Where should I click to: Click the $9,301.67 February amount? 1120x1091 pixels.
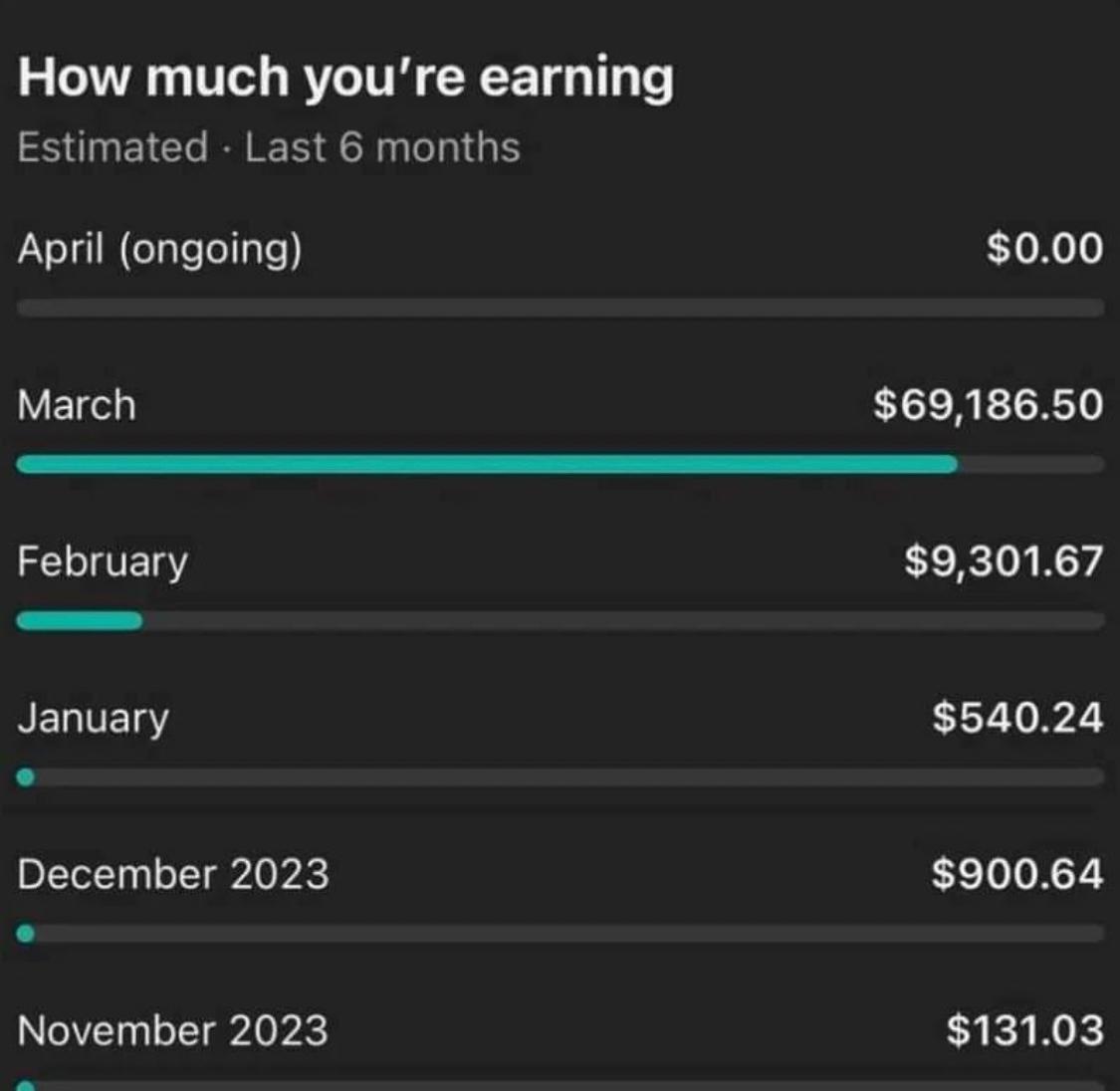pyautogui.click(x=1004, y=561)
